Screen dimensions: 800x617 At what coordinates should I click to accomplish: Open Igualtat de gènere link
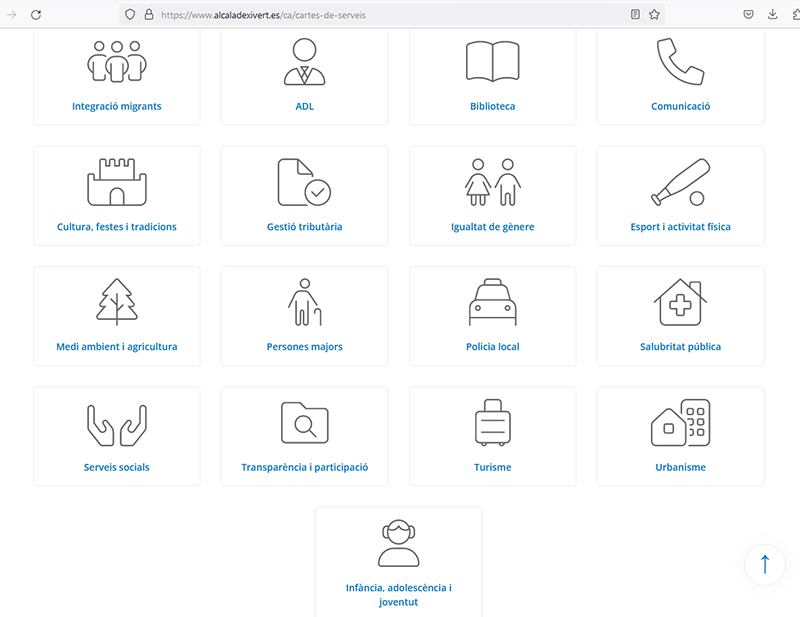click(493, 227)
